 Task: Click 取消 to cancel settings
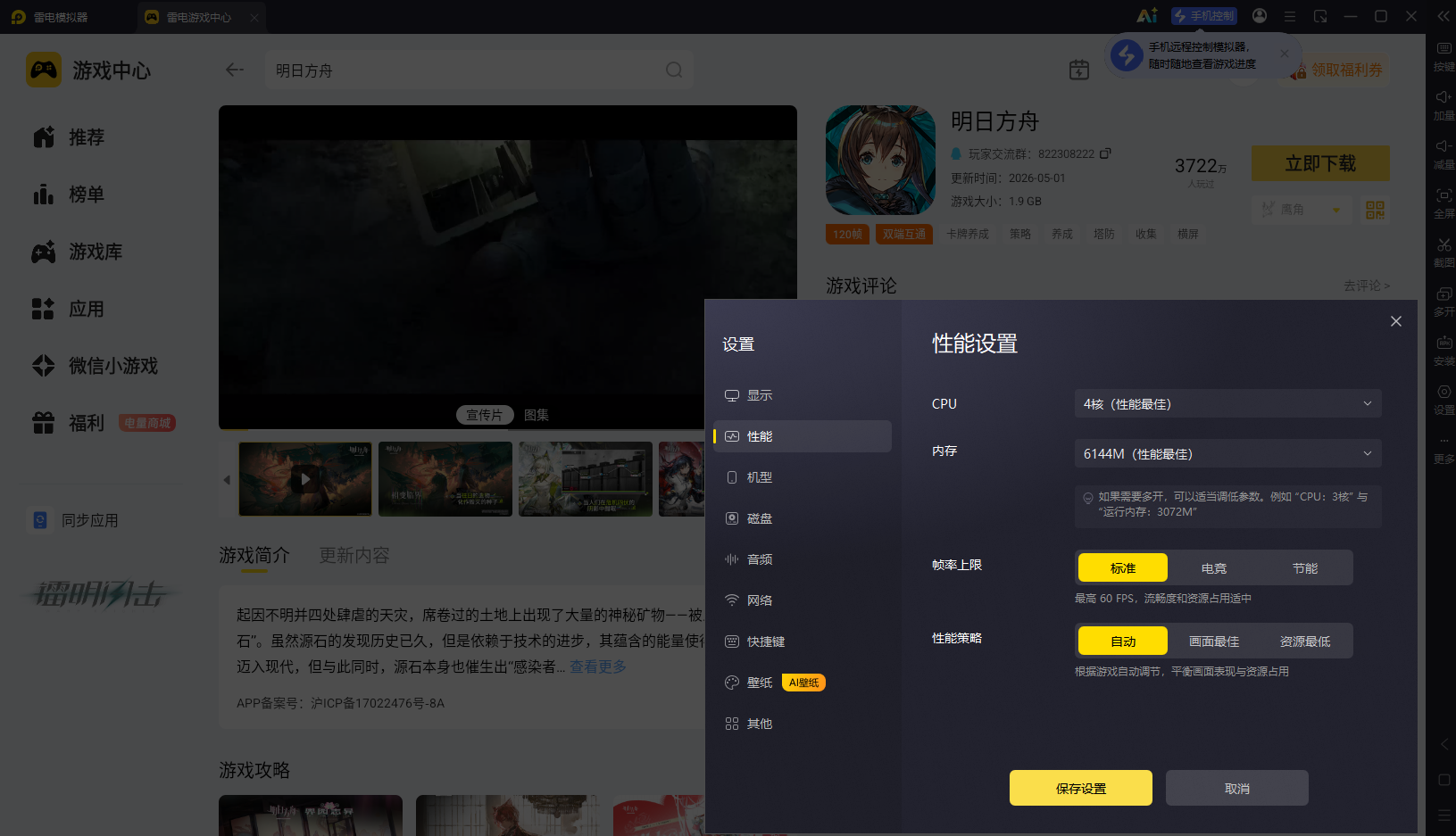[x=1236, y=788]
